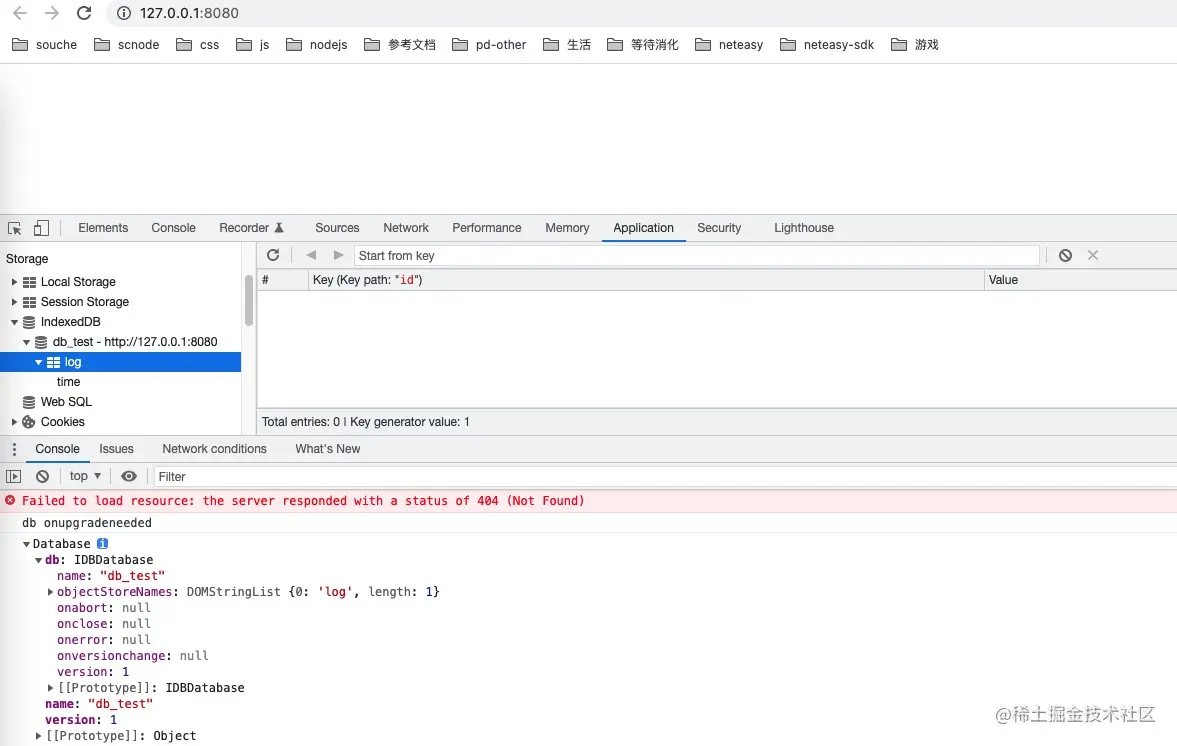The width and height of the screenshot is (1177, 746).
Task: Delete selected entry with X icon
Action: (x=1093, y=255)
